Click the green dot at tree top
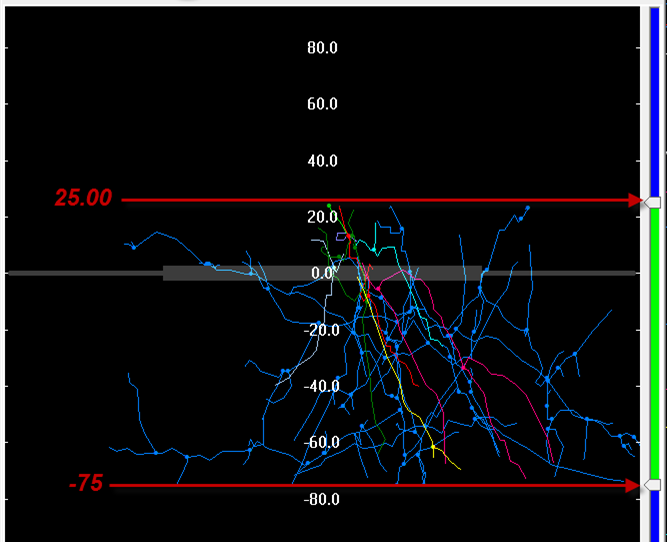The image size is (667, 542). (x=329, y=206)
